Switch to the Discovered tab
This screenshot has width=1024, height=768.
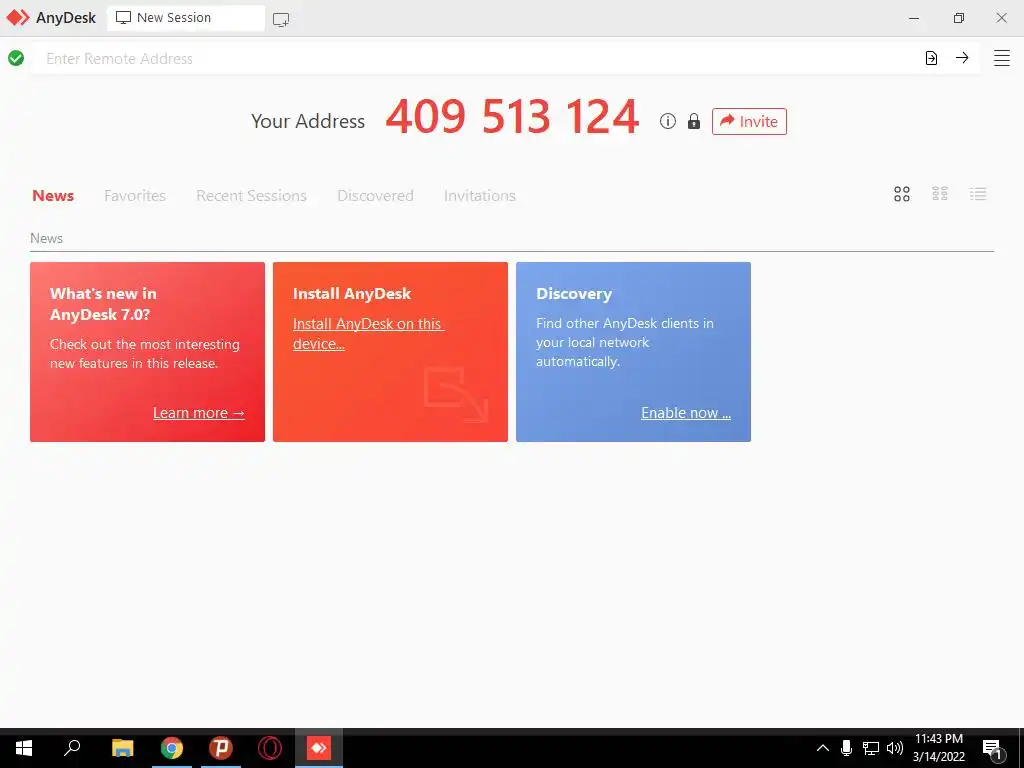pos(376,195)
